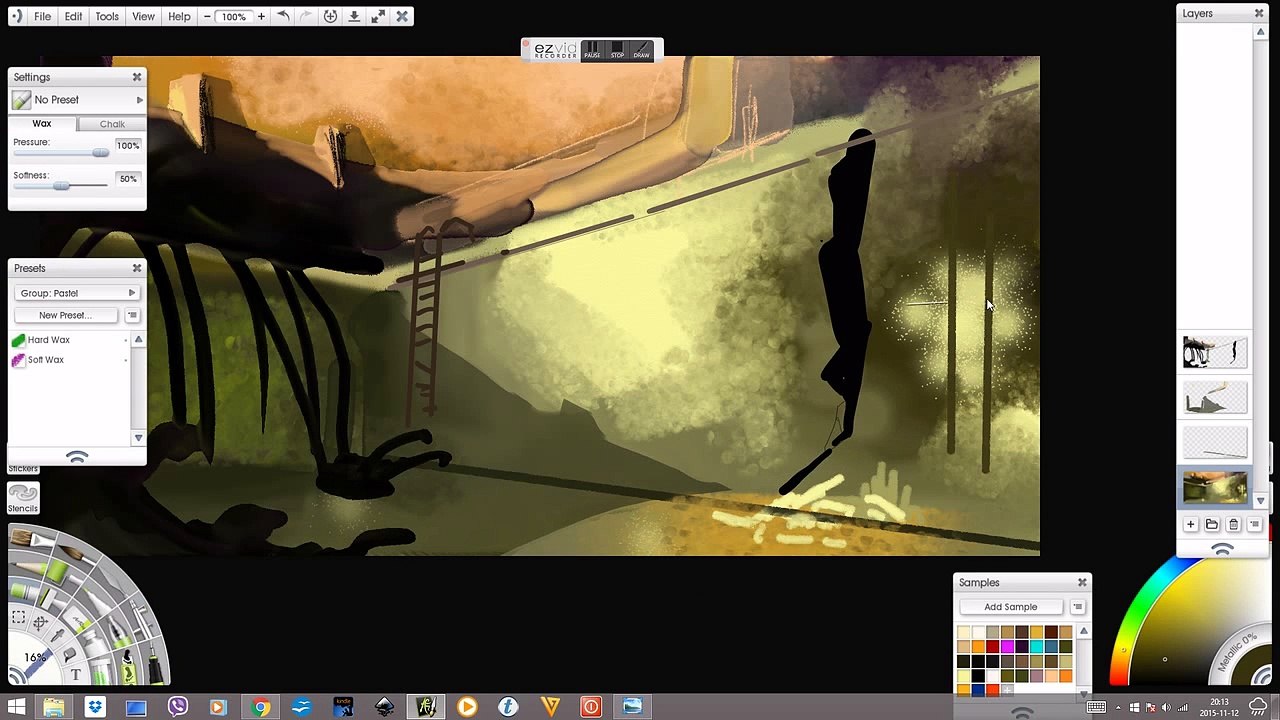Click the zoom in plus button

coord(261,16)
